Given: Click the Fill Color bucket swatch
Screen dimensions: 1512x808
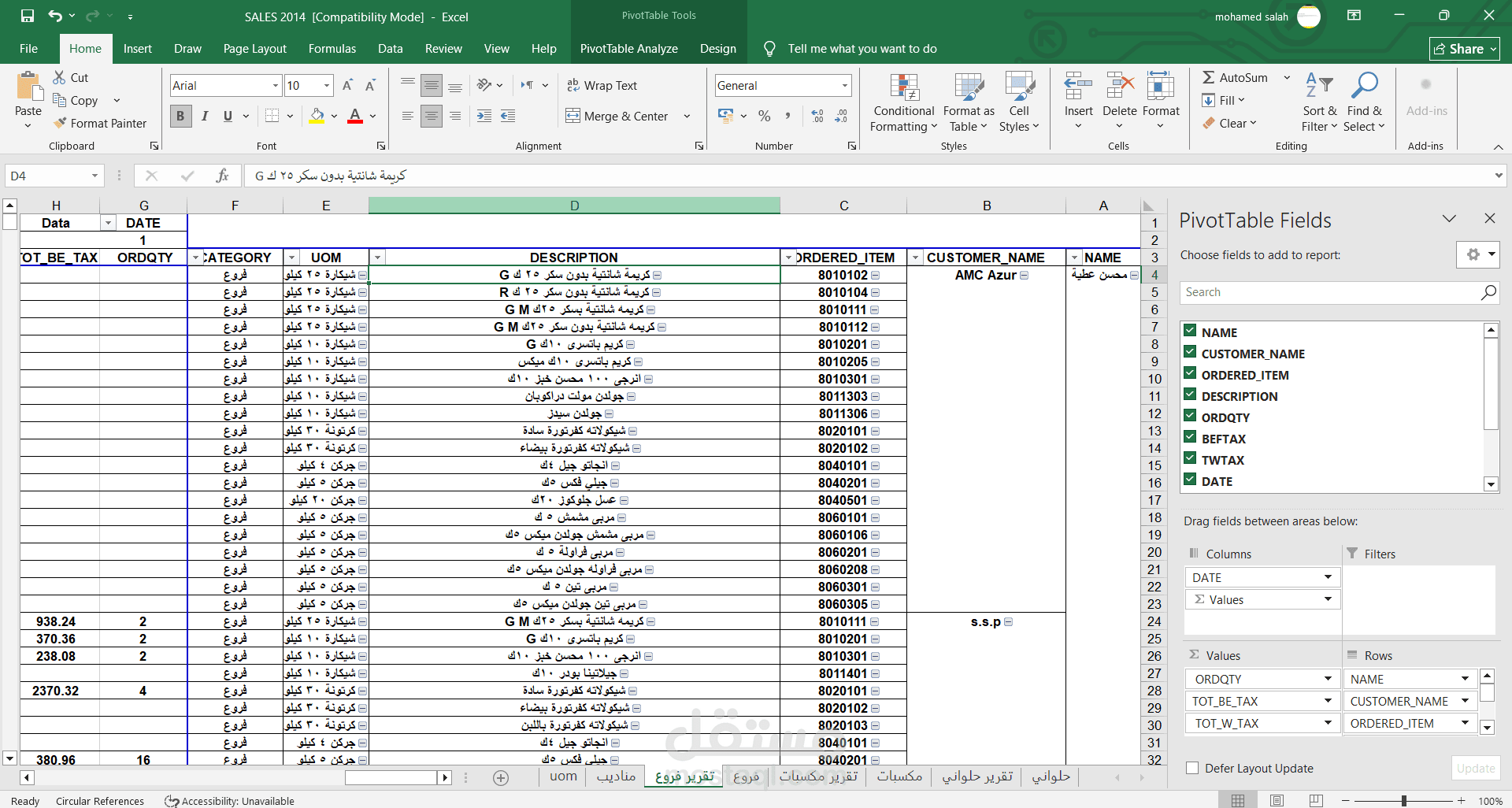Looking at the screenshot, I should click(x=317, y=116).
